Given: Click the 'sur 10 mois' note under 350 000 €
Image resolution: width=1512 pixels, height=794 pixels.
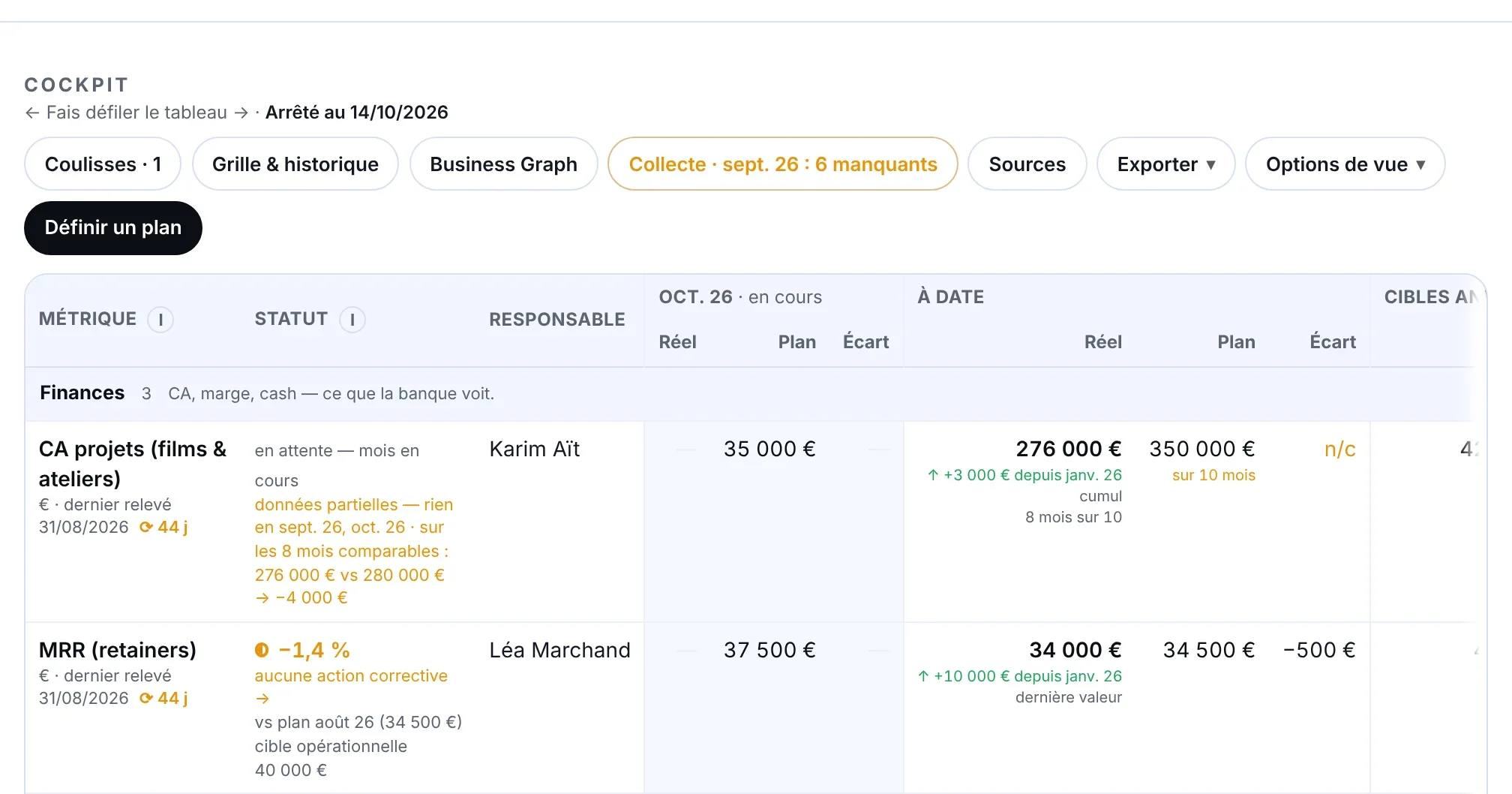Looking at the screenshot, I should click(1213, 475).
